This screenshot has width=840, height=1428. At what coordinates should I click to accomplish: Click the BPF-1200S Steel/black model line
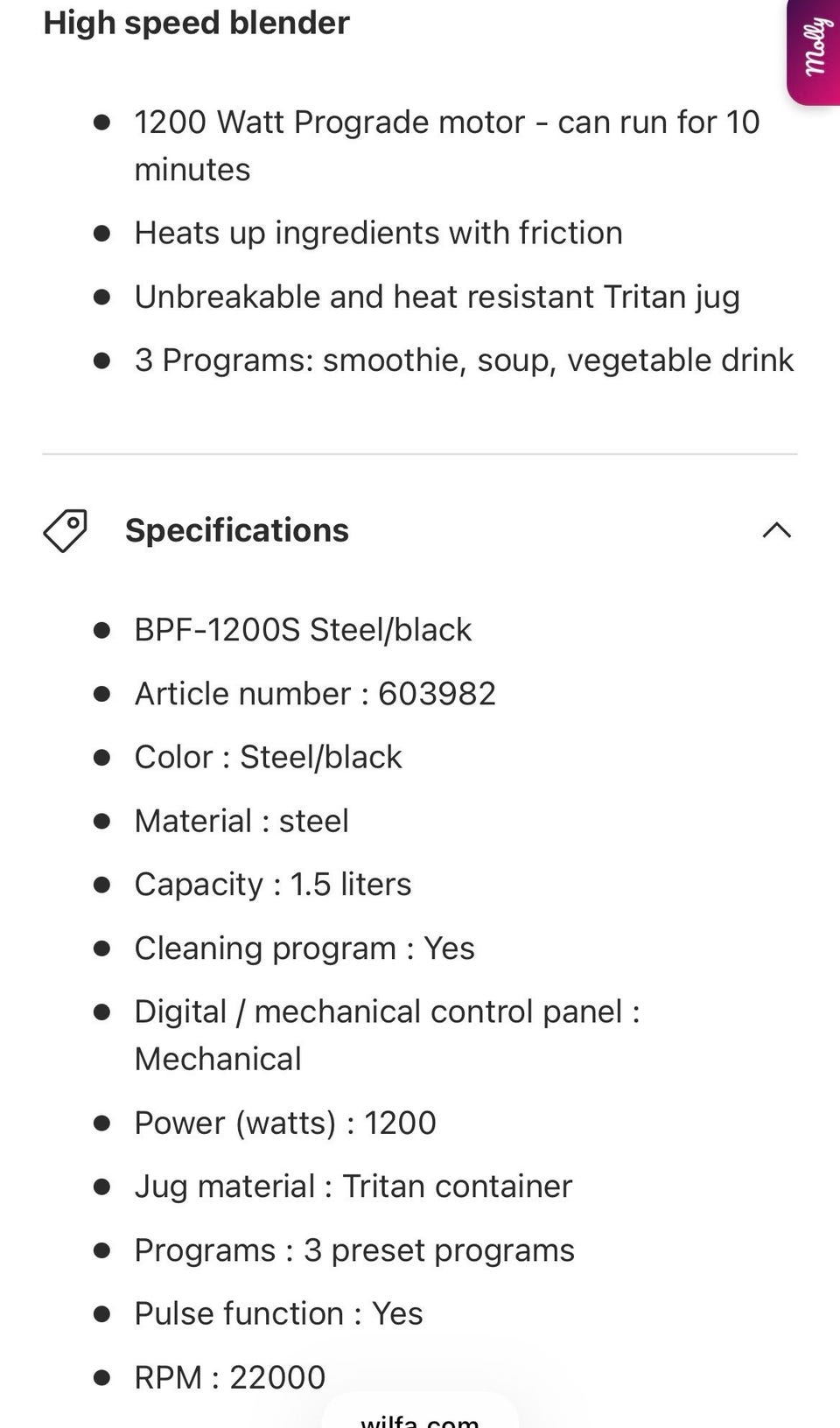303,630
